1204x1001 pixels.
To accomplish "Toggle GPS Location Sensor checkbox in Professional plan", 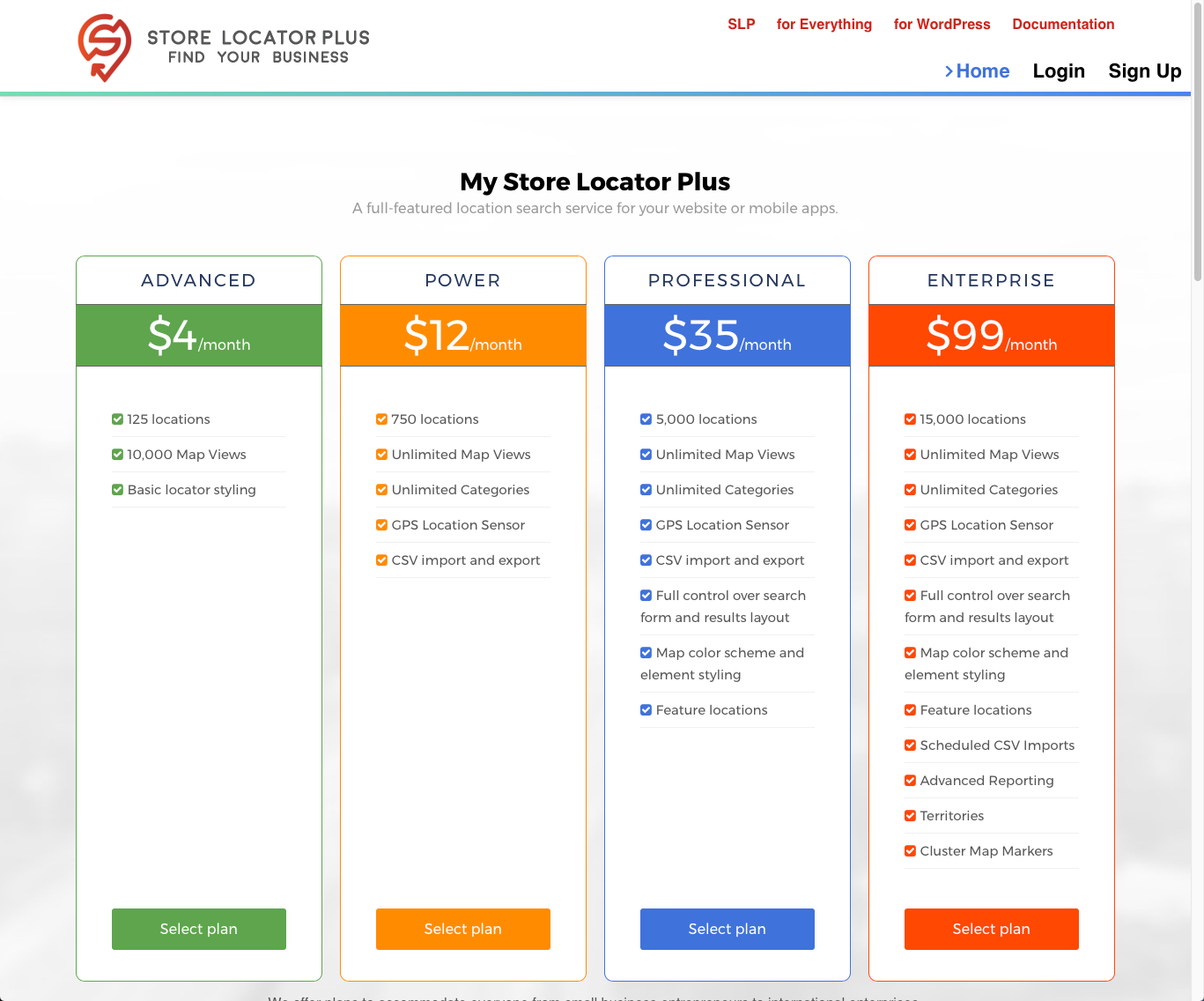I will pos(646,524).
